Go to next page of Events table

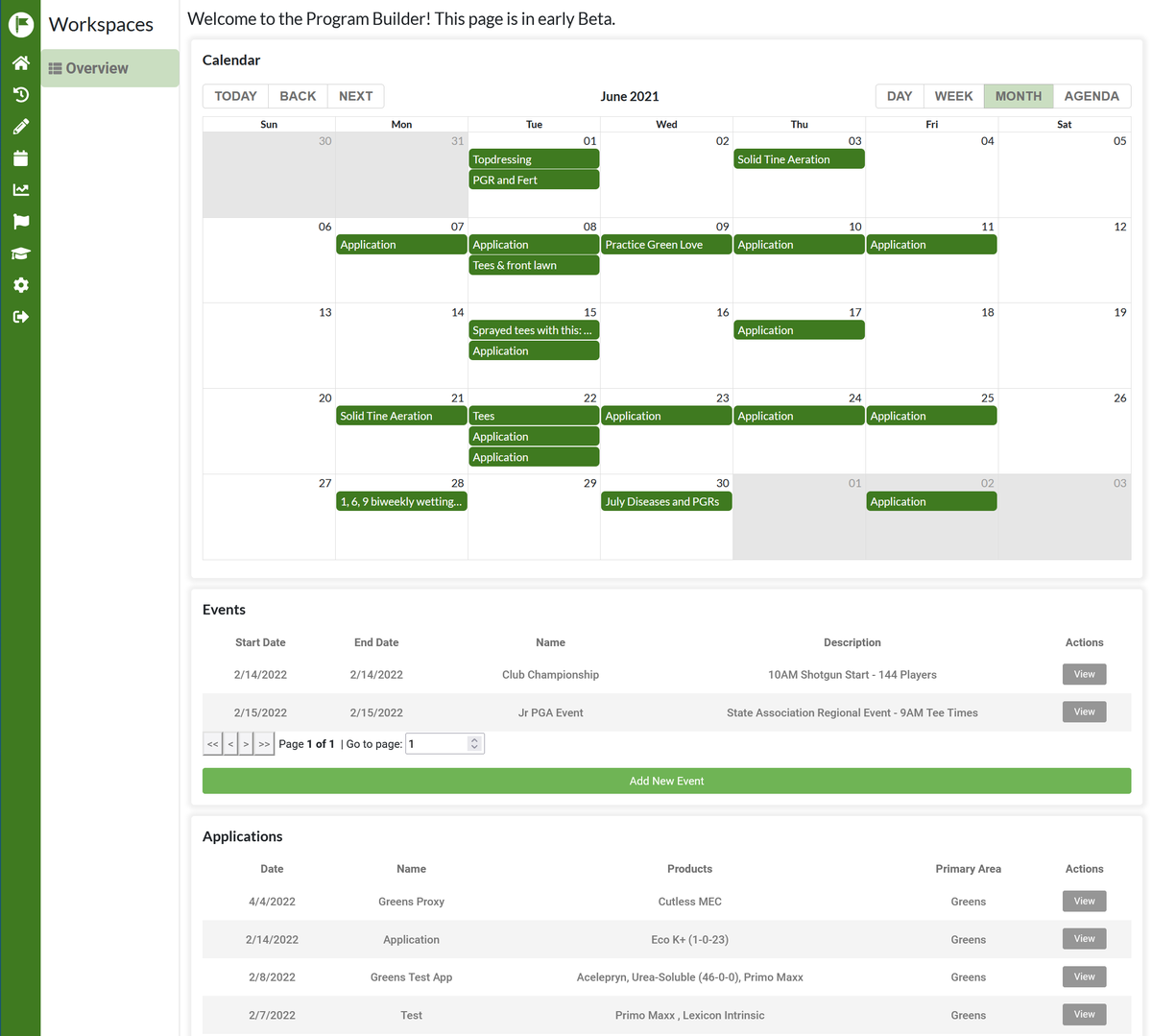(246, 744)
